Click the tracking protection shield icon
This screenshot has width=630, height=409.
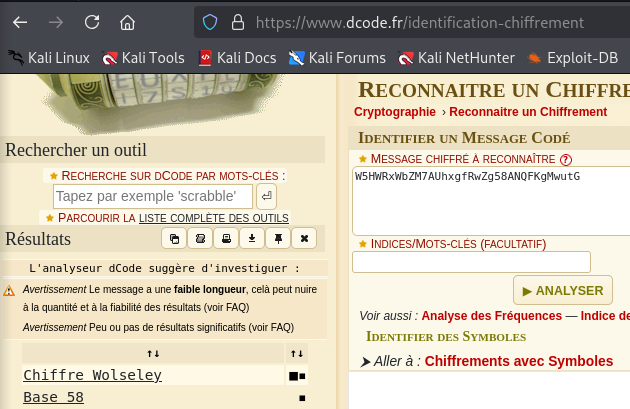210,22
